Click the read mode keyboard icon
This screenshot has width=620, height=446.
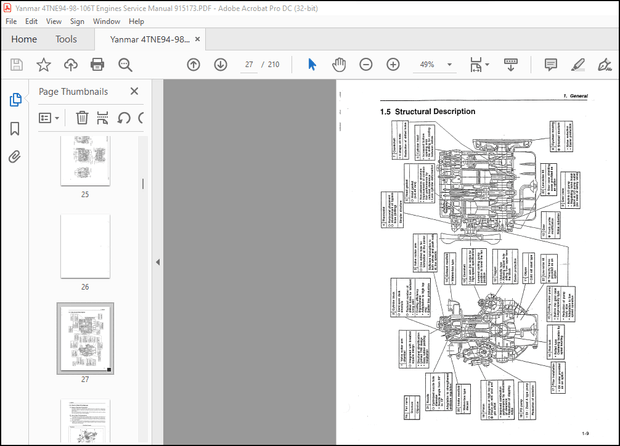pyautogui.click(x=510, y=64)
